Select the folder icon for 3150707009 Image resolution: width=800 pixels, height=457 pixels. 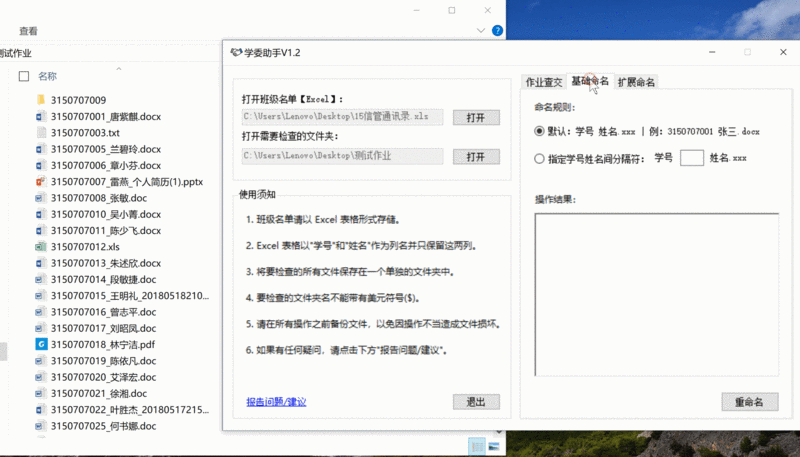(41, 101)
